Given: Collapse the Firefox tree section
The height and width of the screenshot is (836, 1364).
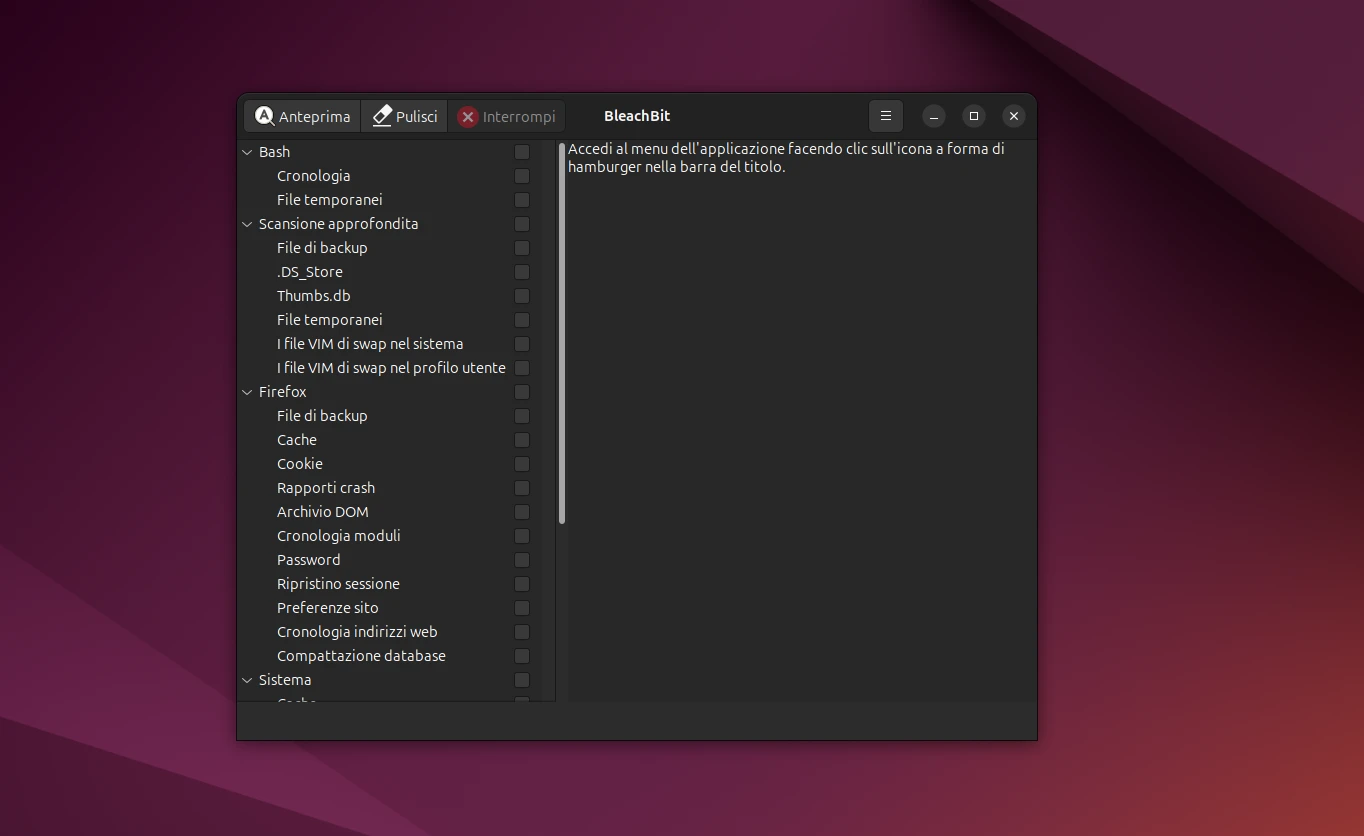Looking at the screenshot, I should click(x=248, y=392).
